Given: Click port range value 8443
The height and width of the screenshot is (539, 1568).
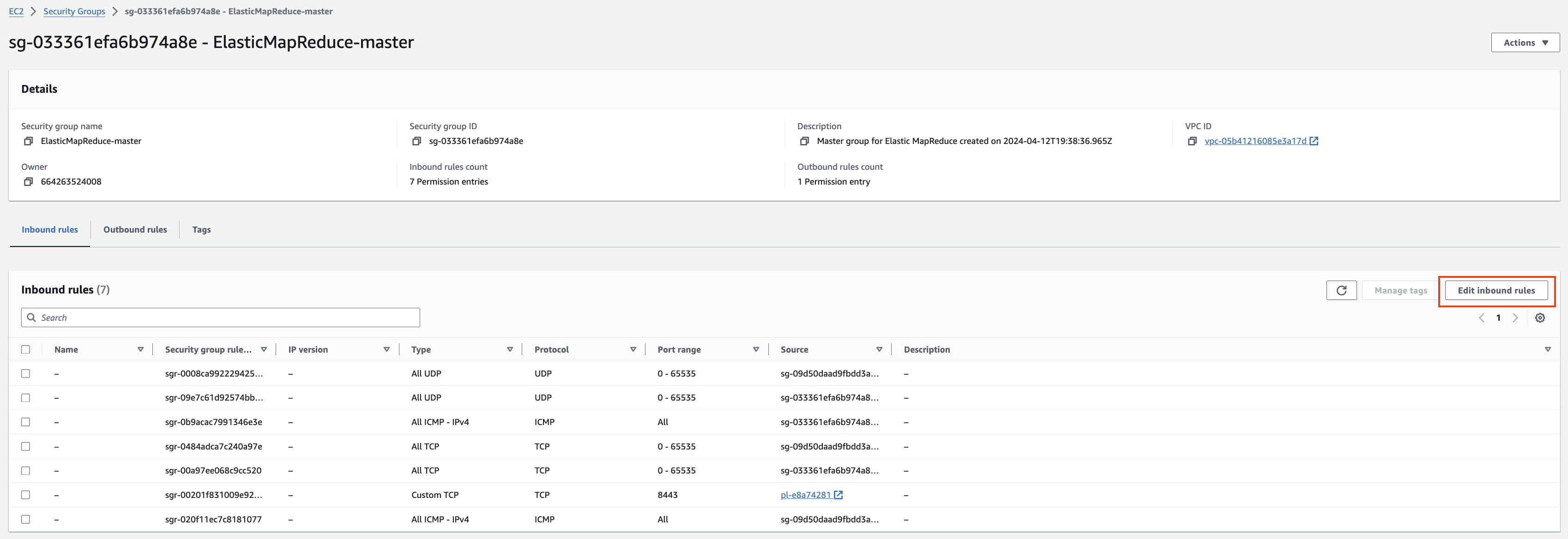Looking at the screenshot, I should pyautogui.click(x=668, y=495).
